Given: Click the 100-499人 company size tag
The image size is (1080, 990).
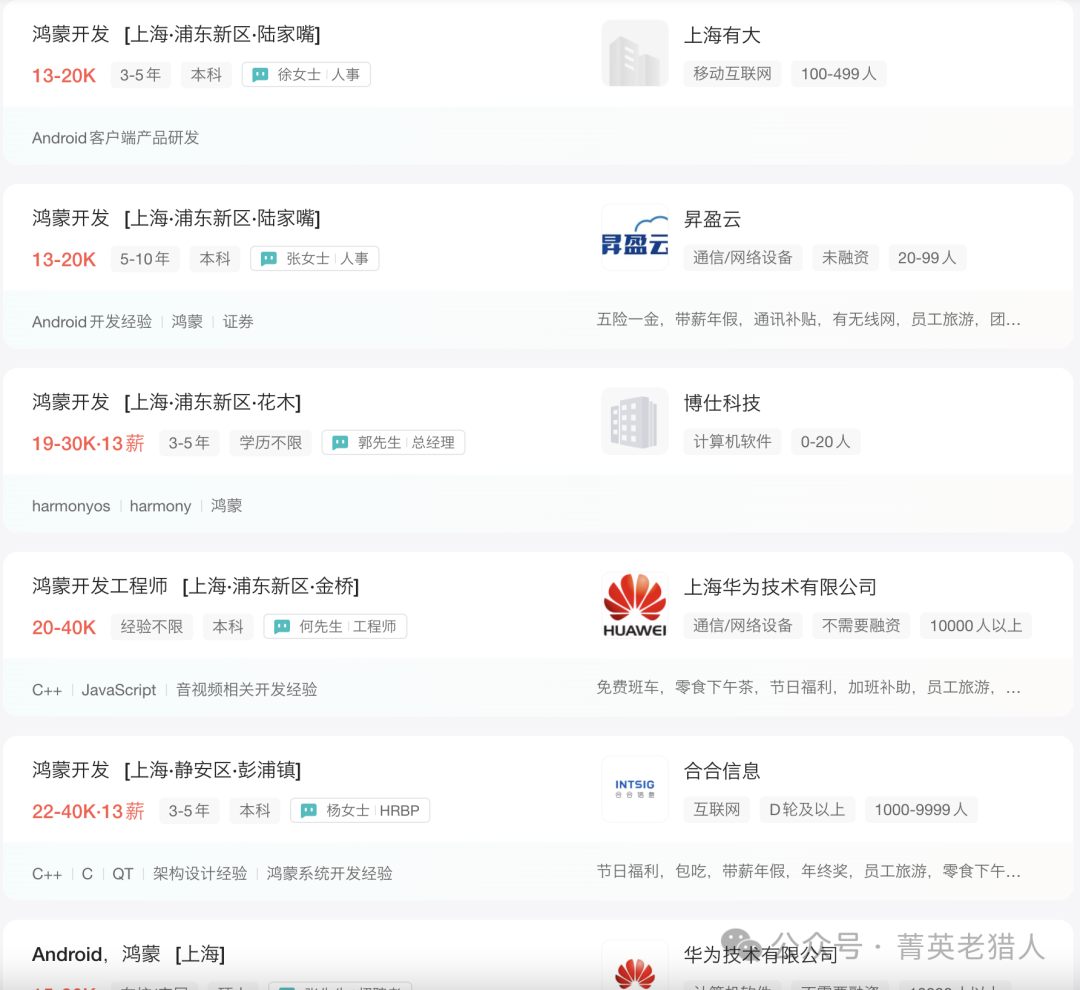Looking at the screenshot, I should [x=838, y=74].
